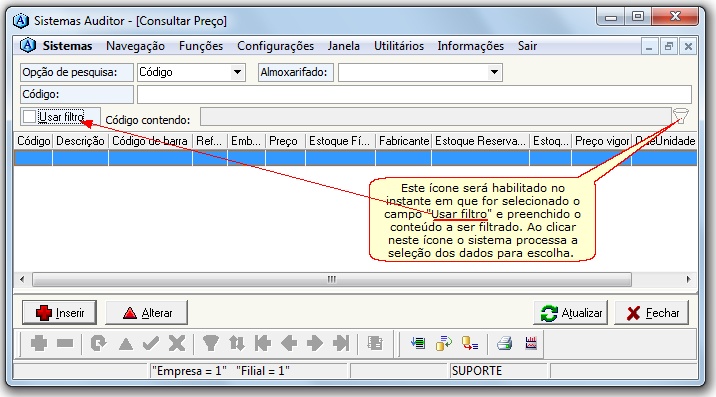Click the Código column header in grid
Image resolution: width=716 pixels, height=397 pixels.
(33, 141)
